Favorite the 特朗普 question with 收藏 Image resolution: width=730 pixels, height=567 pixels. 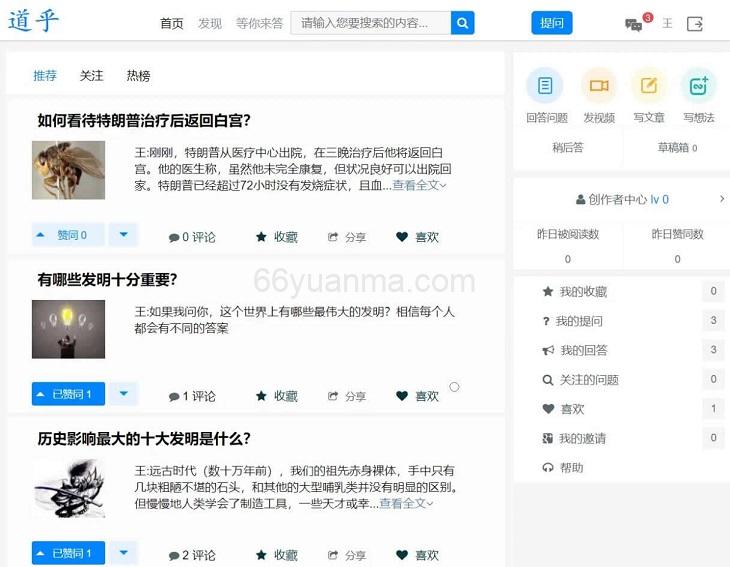277,237
